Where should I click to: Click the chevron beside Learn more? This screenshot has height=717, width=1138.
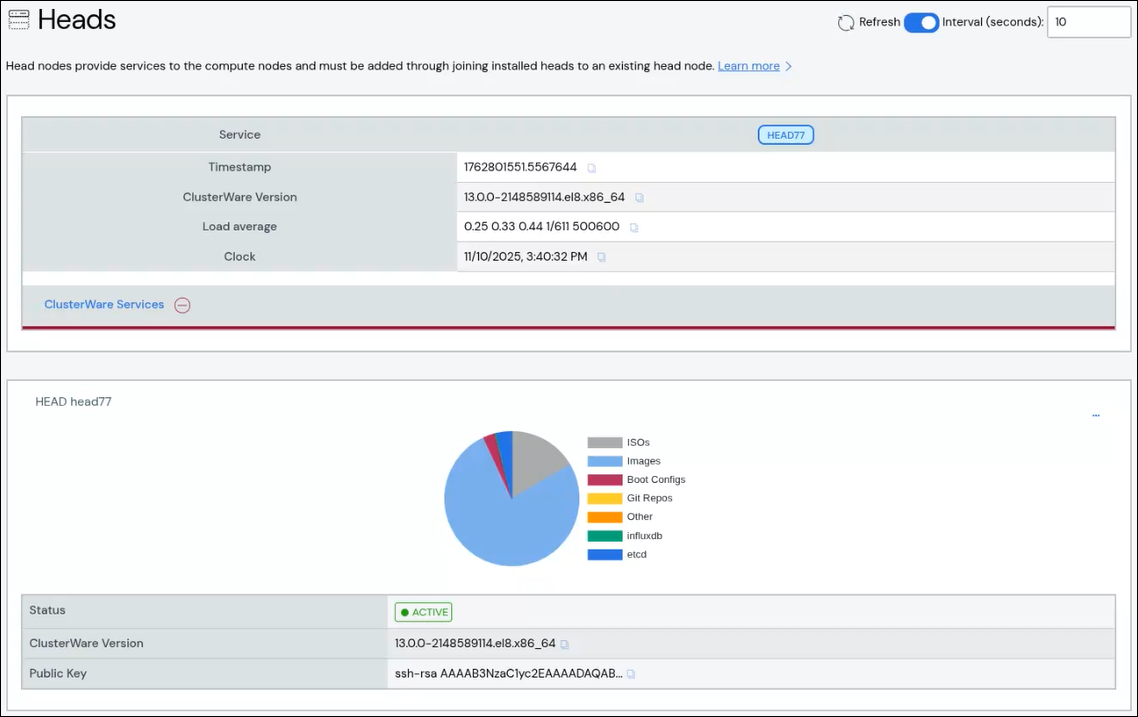(789, 67)
